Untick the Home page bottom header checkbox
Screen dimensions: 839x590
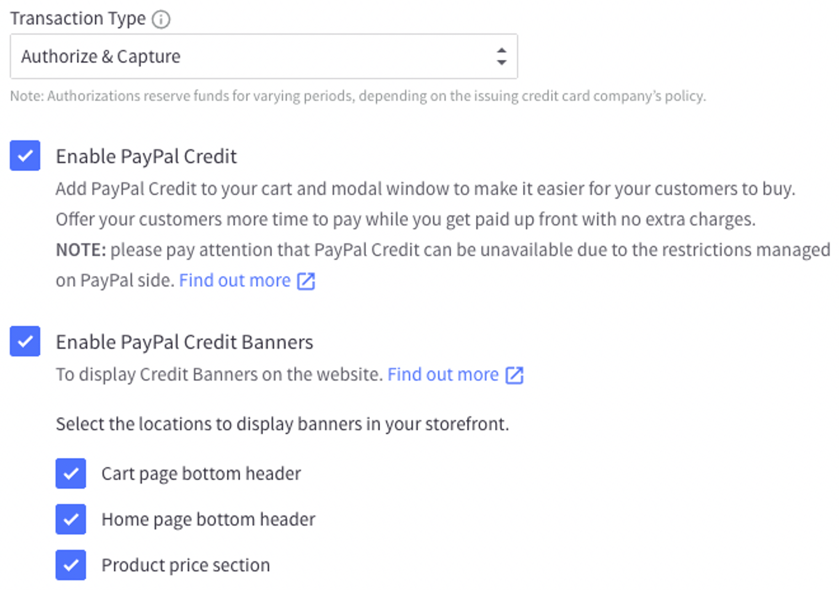tap(70, 520)
